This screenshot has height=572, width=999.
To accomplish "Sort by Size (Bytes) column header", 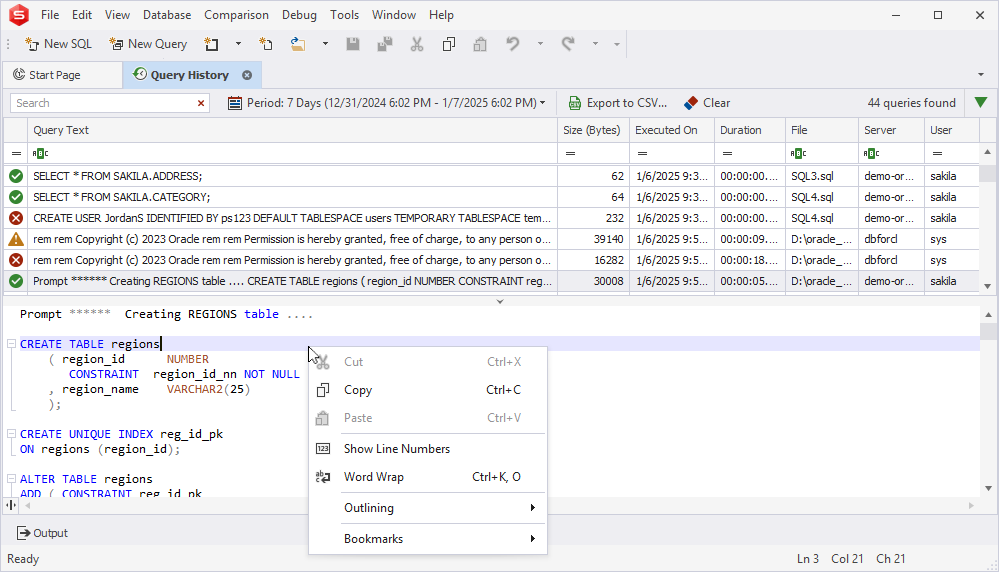I will 591,130.
